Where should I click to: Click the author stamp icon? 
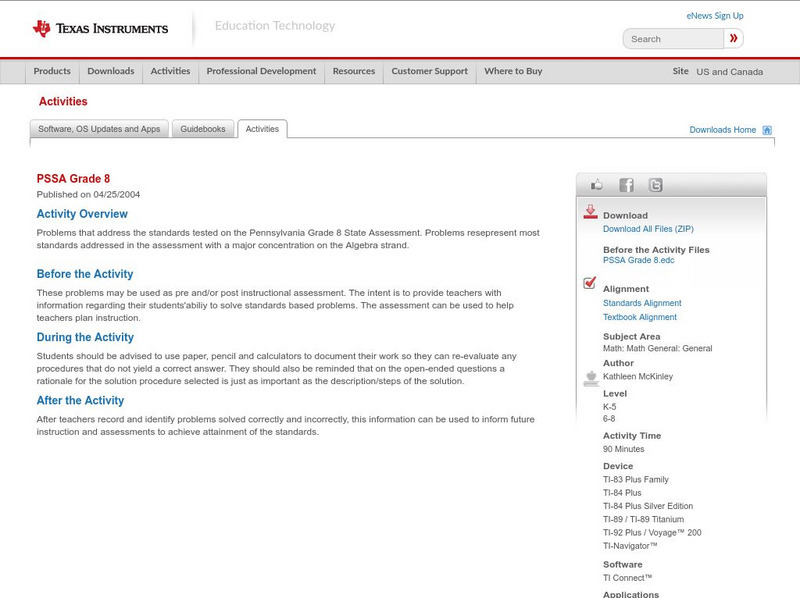(591, 379)
